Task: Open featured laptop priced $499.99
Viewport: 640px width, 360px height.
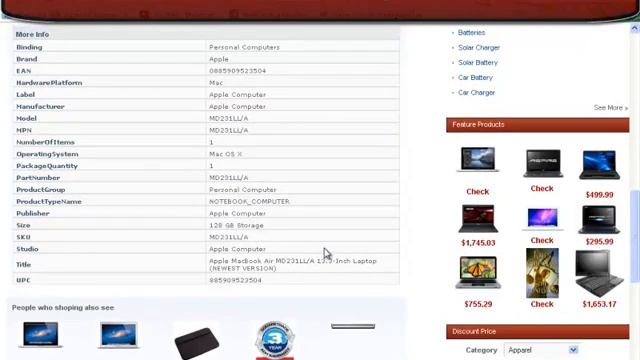Action: pos(599,165)
